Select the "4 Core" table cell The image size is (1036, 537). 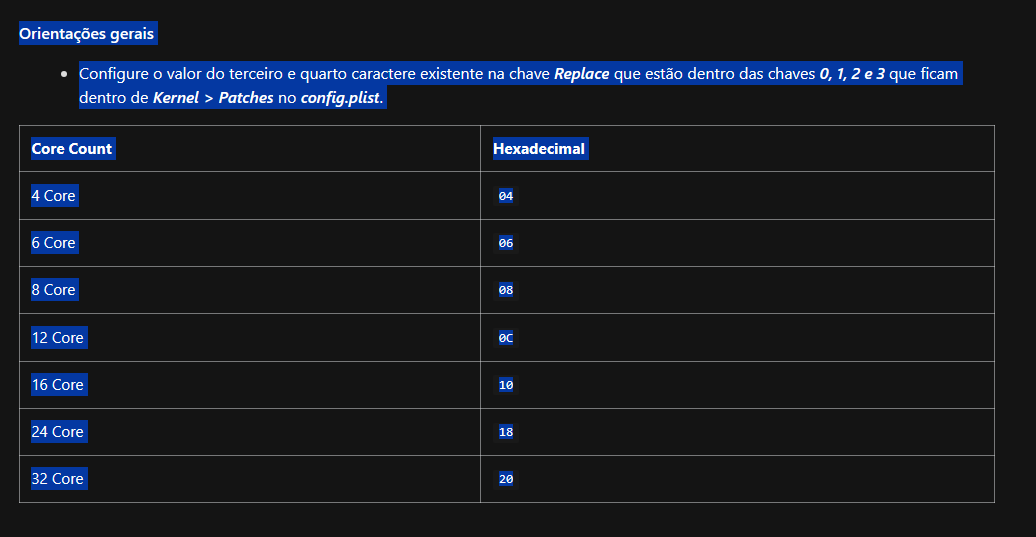coord(54,196)
